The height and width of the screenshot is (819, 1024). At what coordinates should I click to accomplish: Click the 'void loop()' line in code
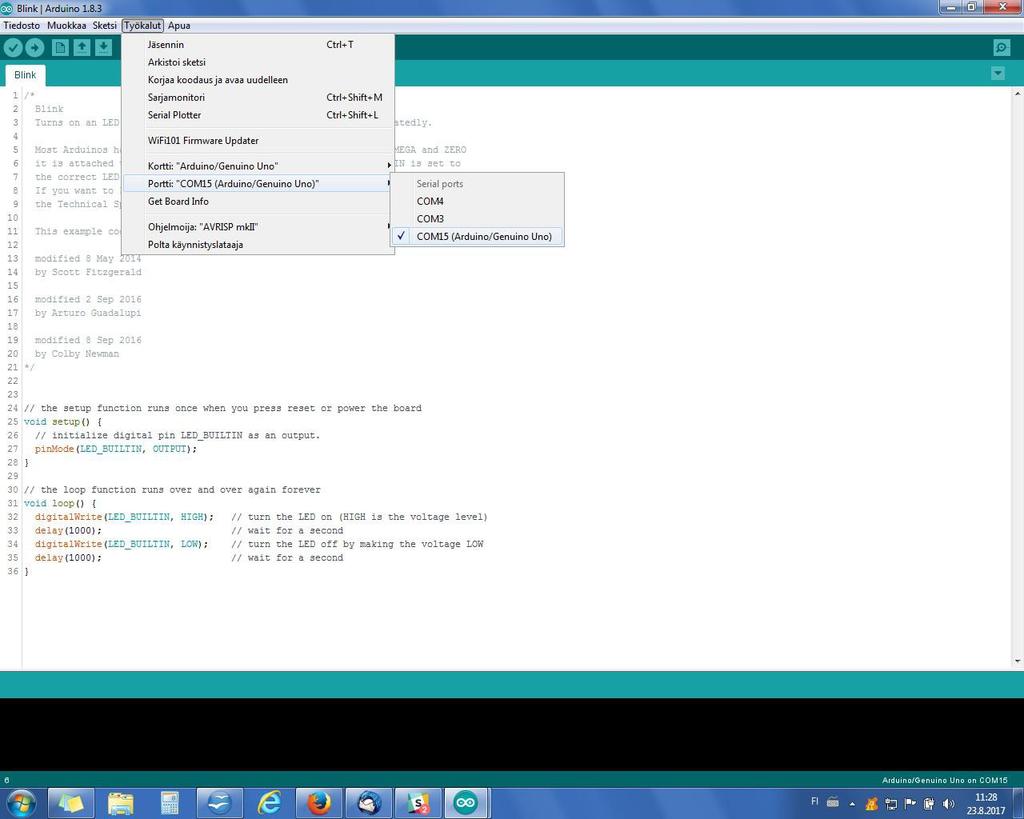[x=60, y=504]
